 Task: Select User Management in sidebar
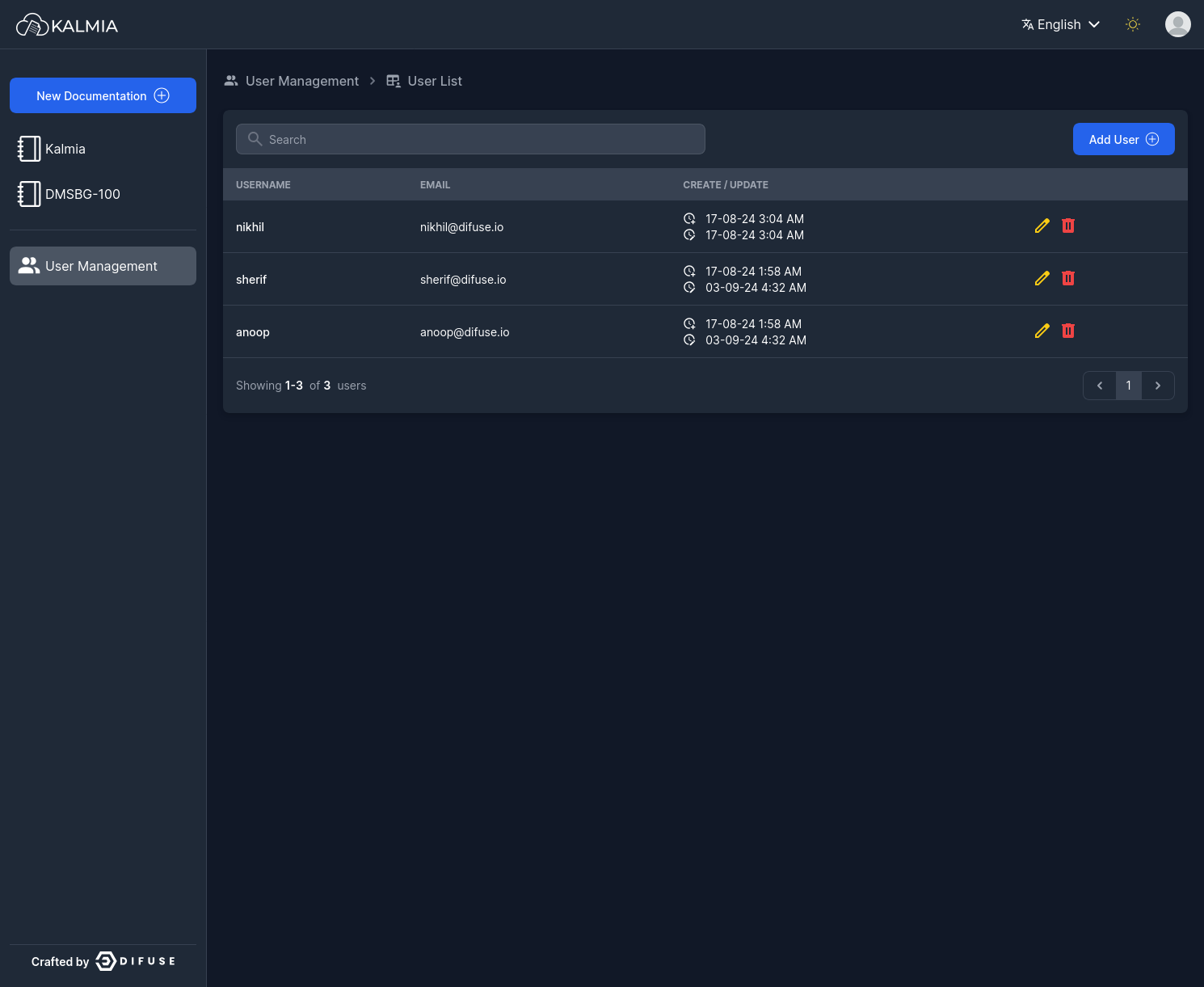pos(103,266)
